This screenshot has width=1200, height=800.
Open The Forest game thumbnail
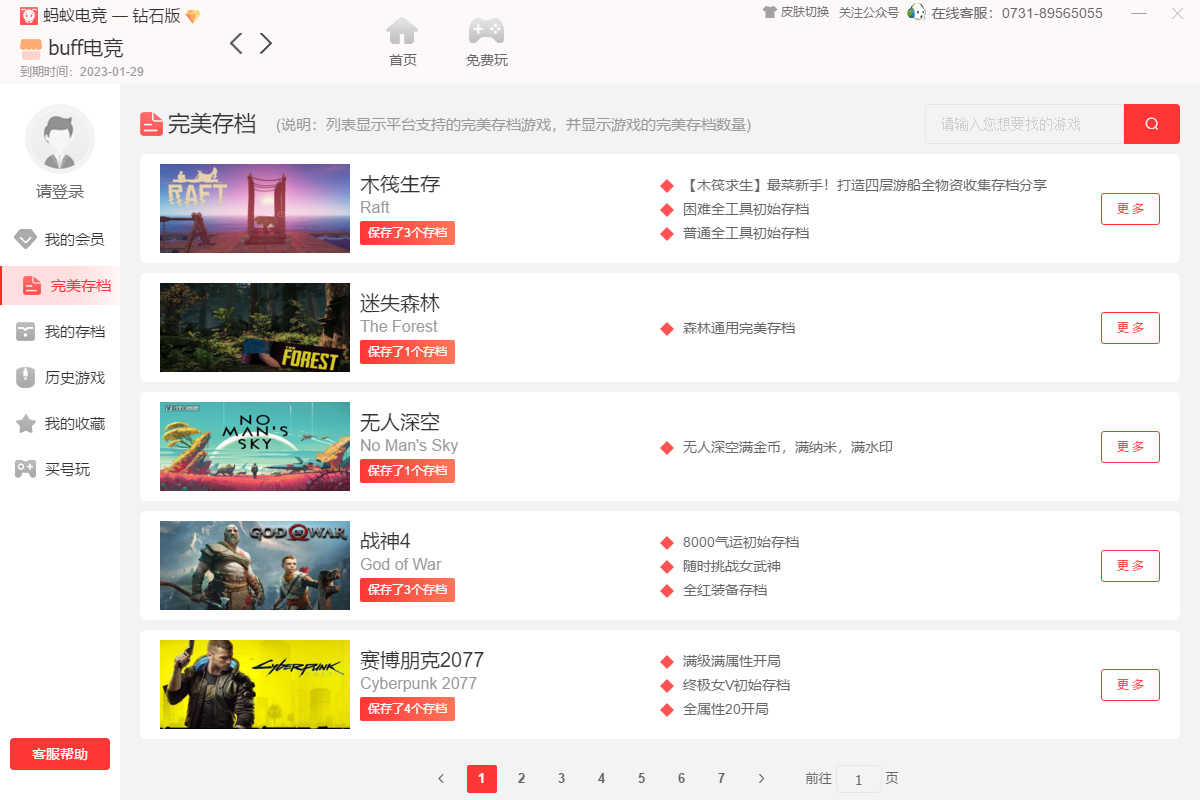255,327
